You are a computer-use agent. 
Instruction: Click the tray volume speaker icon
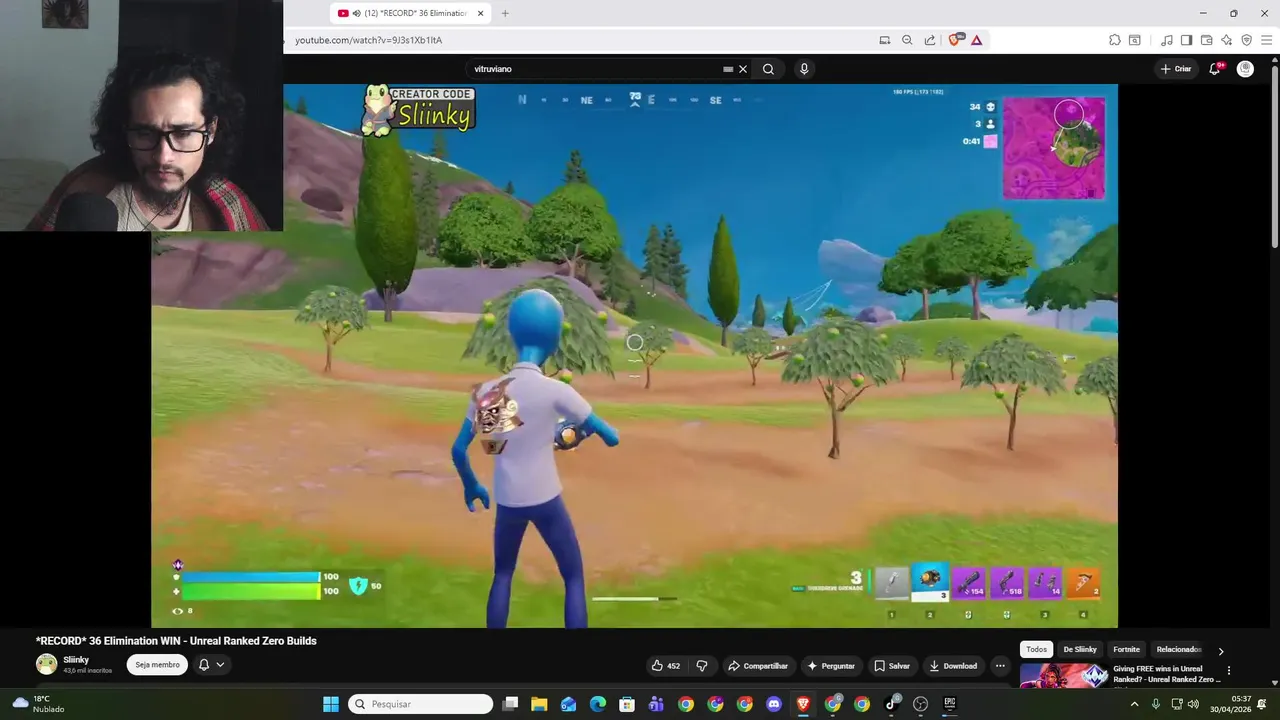click(x=1193, y=704)
